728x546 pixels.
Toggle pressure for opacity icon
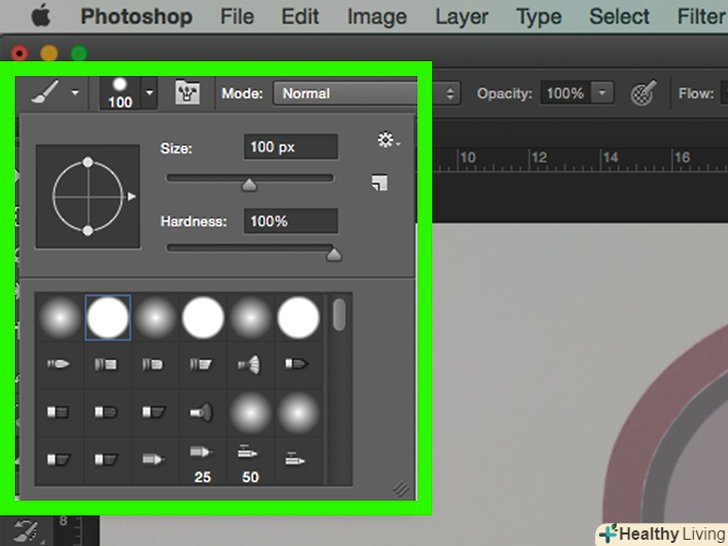point(644,93)
